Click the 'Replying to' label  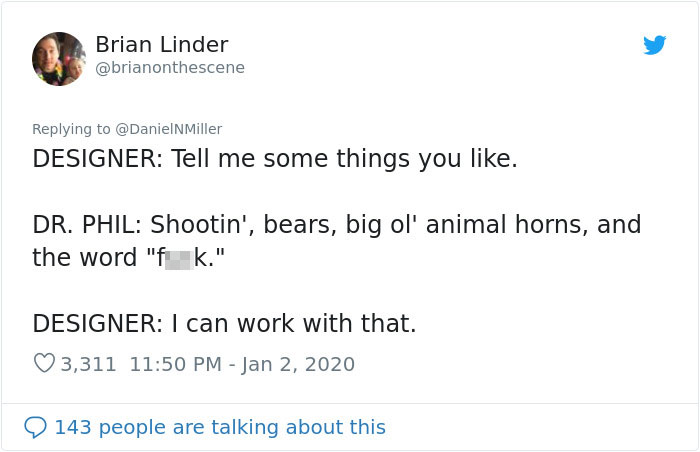pyautogui.click(x=71, y=129)
